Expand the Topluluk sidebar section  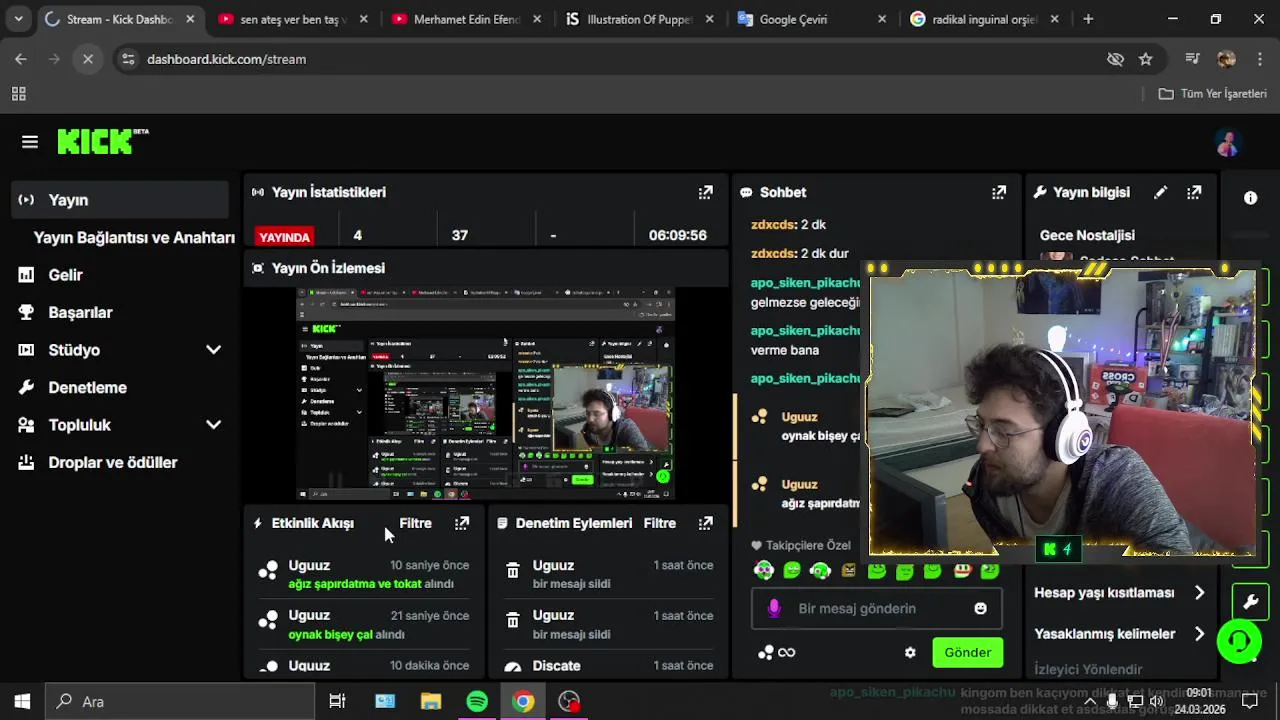tap(213, 425)
